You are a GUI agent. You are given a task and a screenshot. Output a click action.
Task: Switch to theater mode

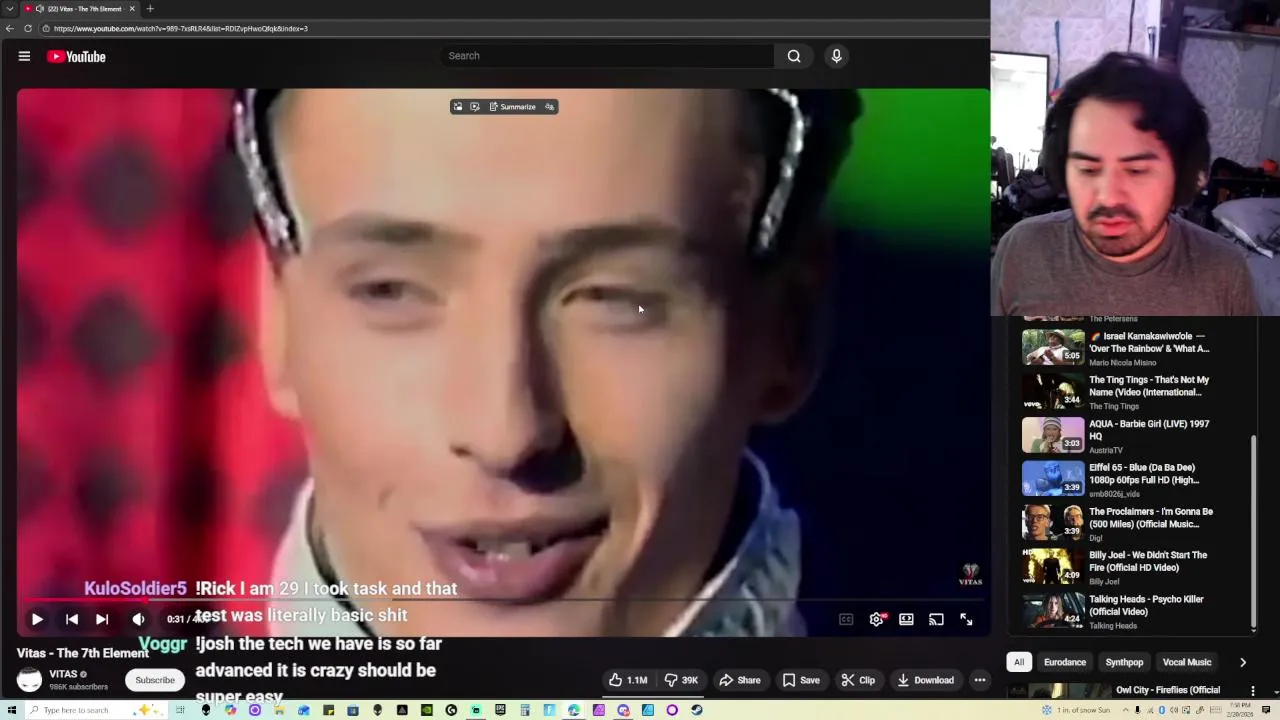pos(906,620)
